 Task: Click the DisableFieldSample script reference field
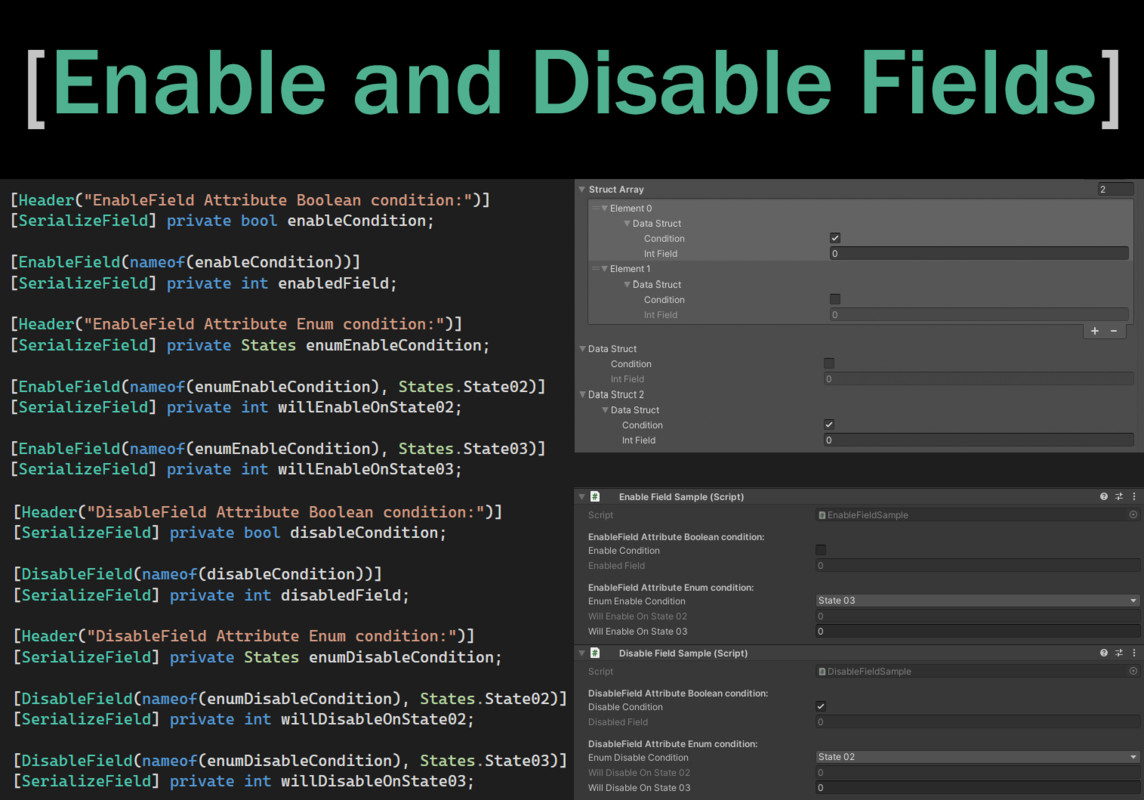click(x=977, y=671)
